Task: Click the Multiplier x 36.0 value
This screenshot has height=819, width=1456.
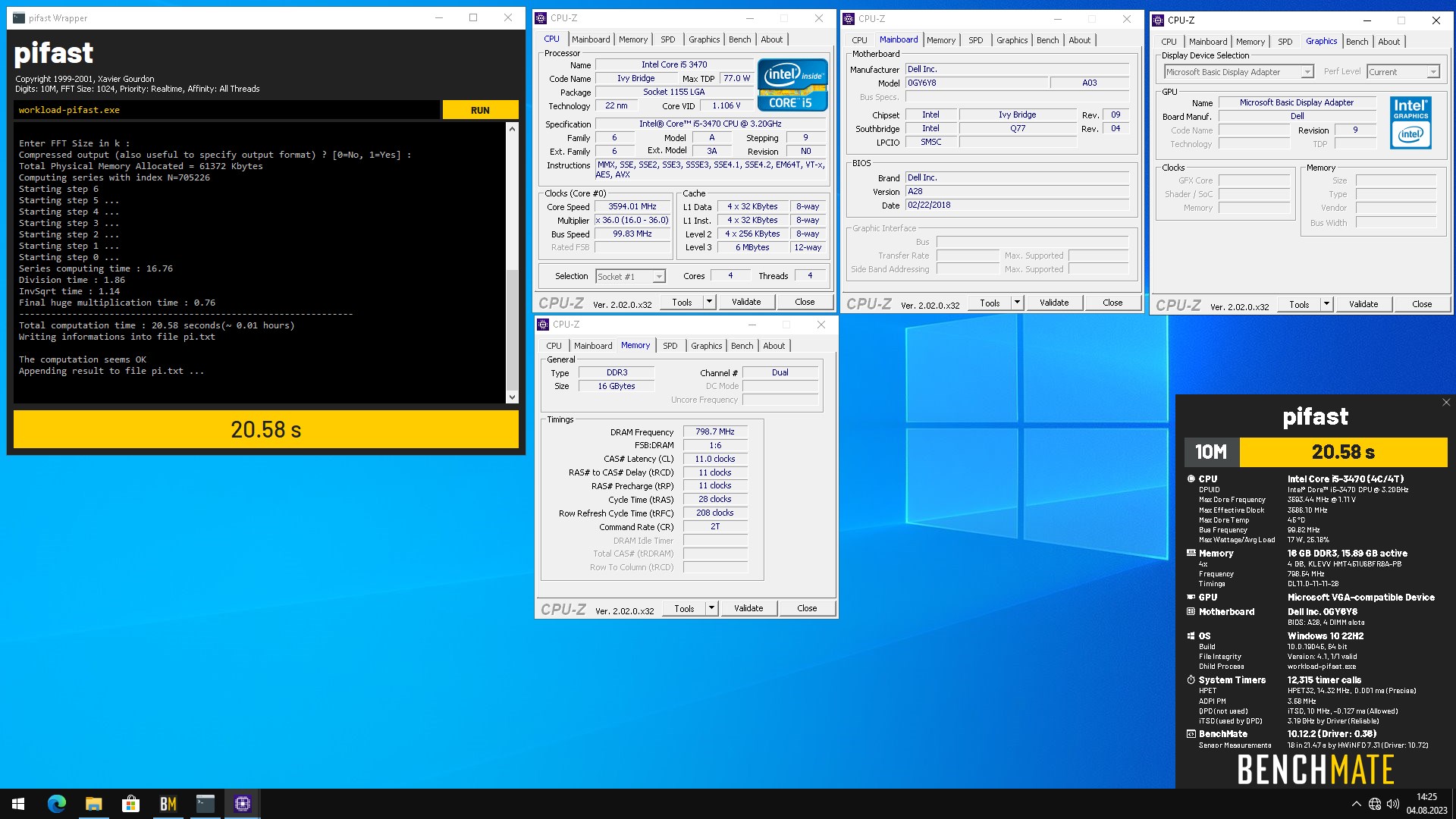Action: pyautogui.click(x=632, y=220)
